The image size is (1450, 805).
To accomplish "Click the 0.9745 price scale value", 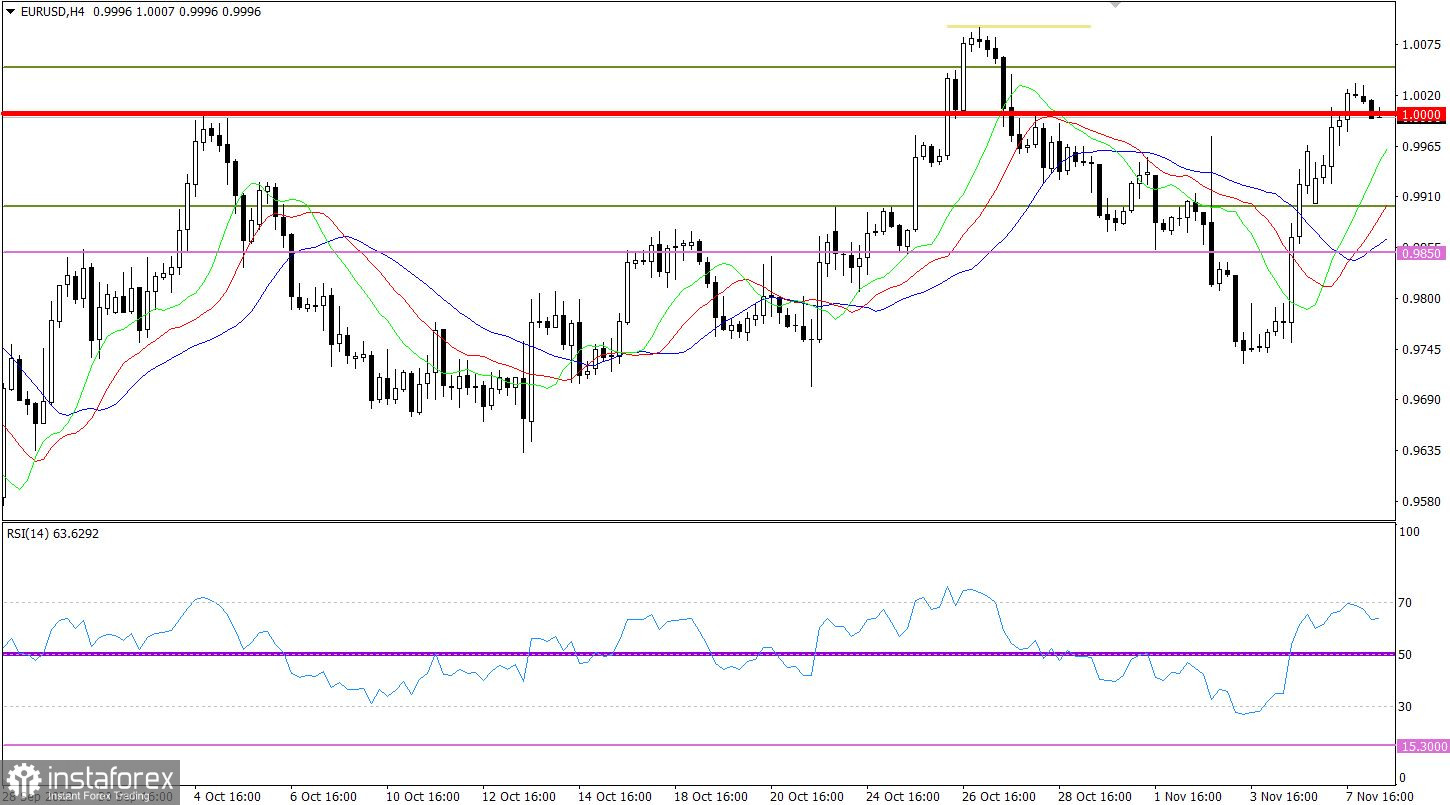I will (1422, 349).
